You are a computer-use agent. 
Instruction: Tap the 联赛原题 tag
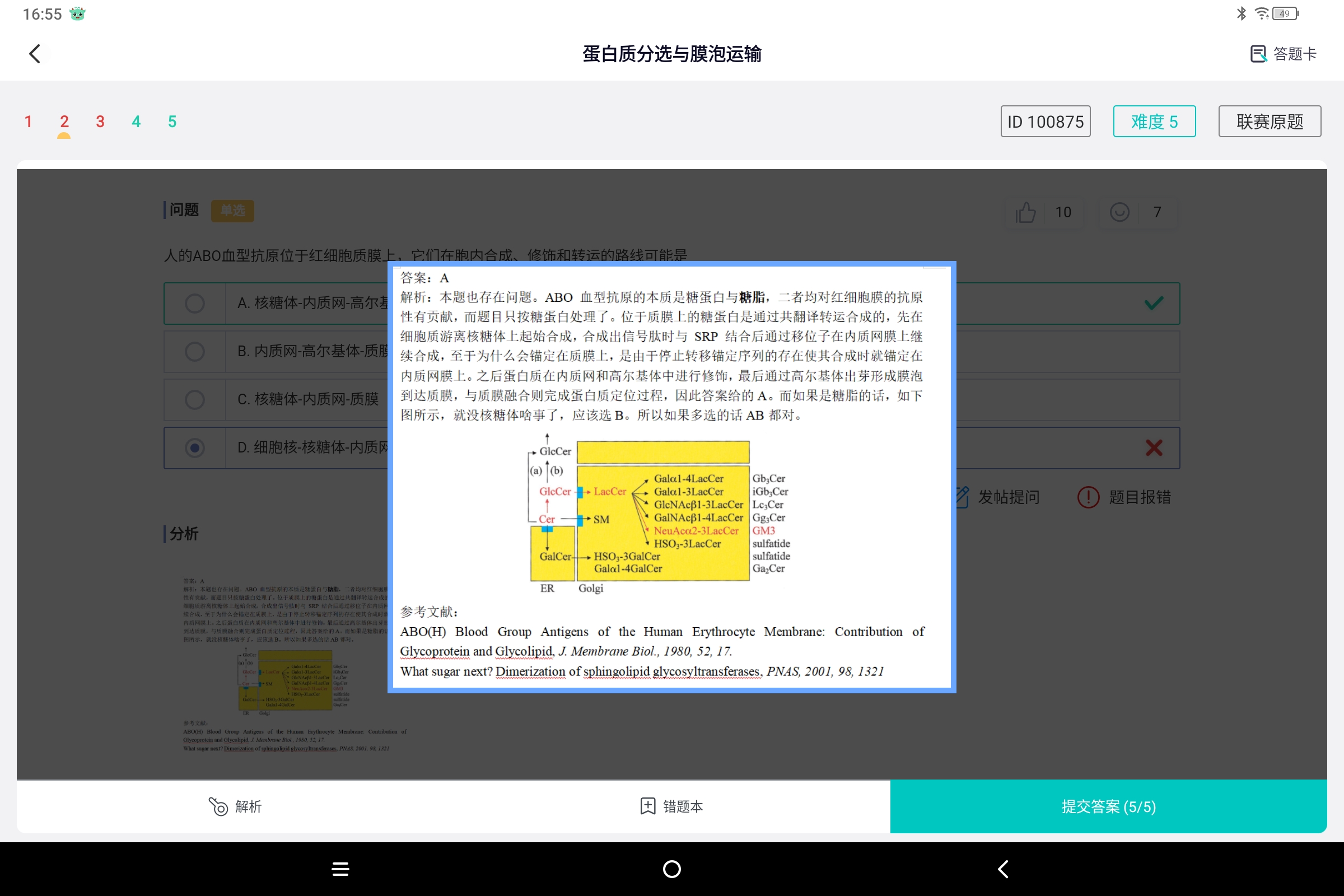pos(1269,121)
